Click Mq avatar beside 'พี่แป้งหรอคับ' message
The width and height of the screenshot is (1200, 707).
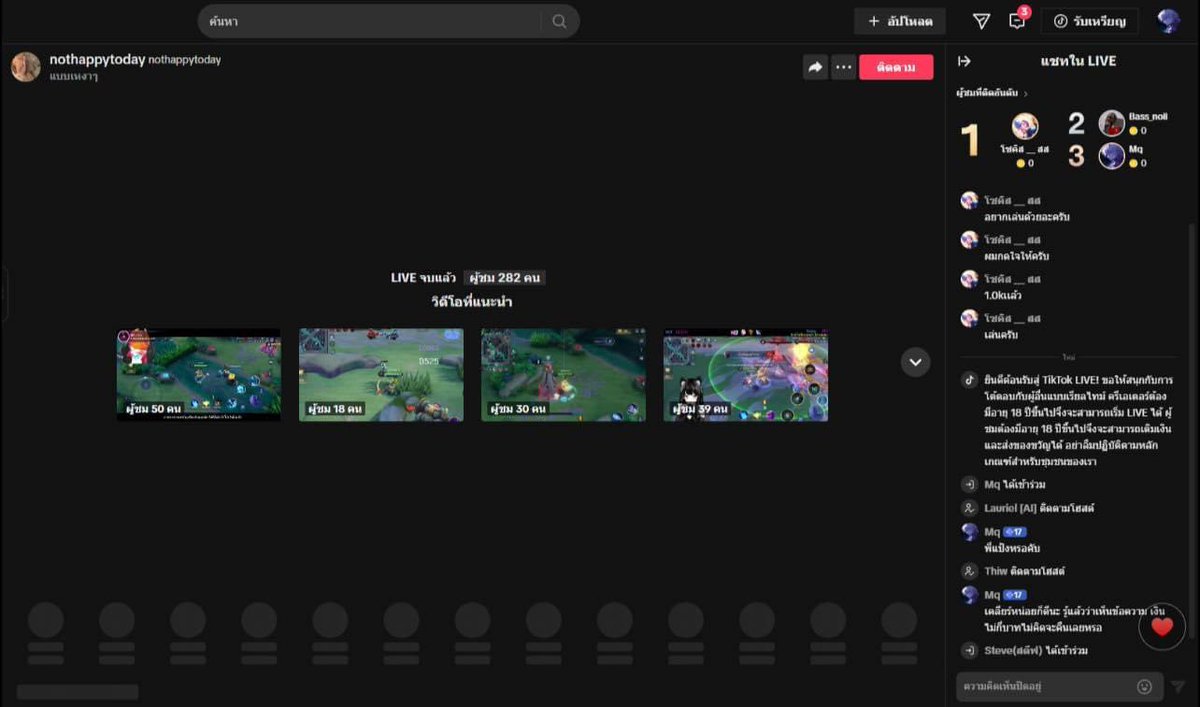click(x=969, y=532)
